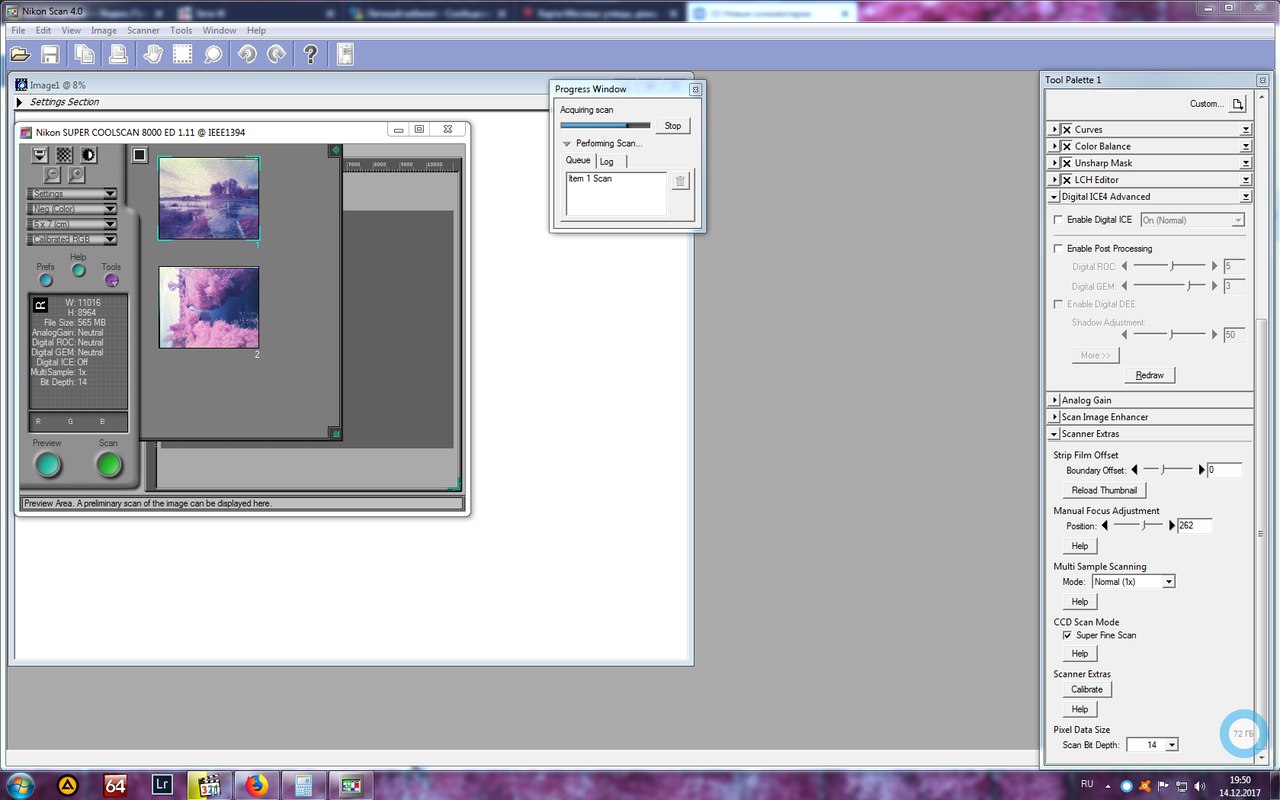The width and height of the screenshot is (1280, 800).
Task: Open Multi Sample Scanning mode dropdown
Action: coord(1132,581)
